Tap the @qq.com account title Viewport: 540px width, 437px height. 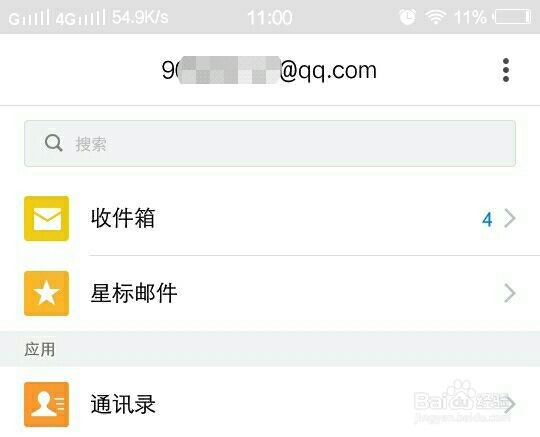[269, 70]
